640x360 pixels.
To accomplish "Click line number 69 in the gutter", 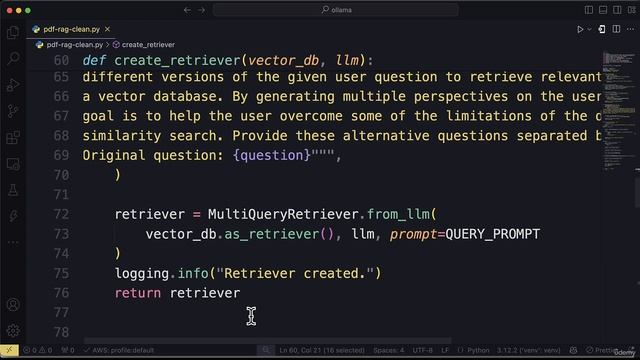I will click(x=61, y=156).
